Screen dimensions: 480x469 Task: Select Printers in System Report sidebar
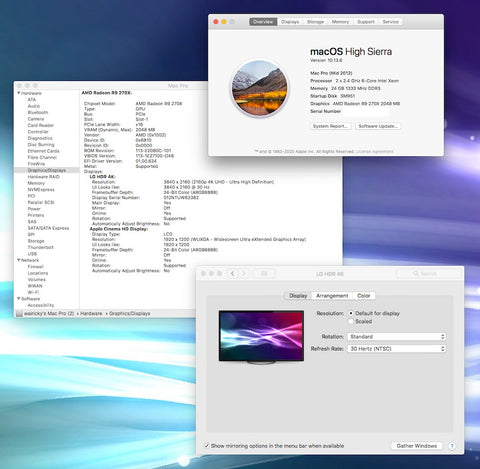pos(36,215)
